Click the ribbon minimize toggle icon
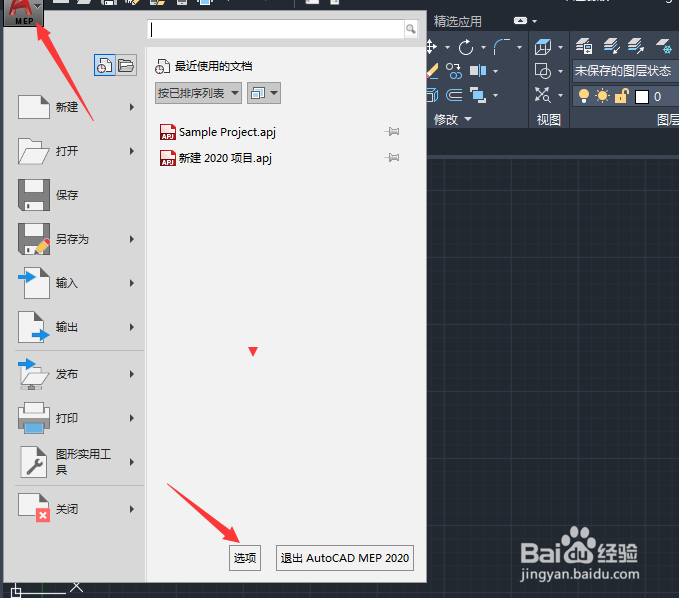Viewport: 679px width, 598px height. [520, 20]
